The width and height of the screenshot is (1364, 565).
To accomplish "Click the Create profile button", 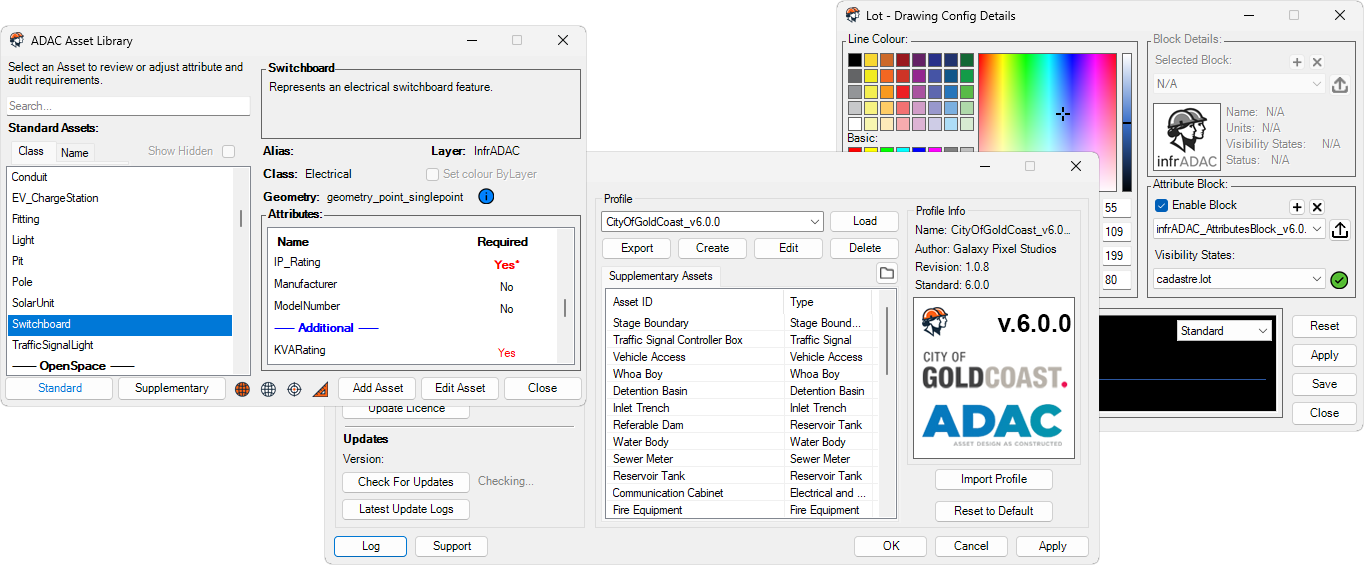I will coord(713,248).
